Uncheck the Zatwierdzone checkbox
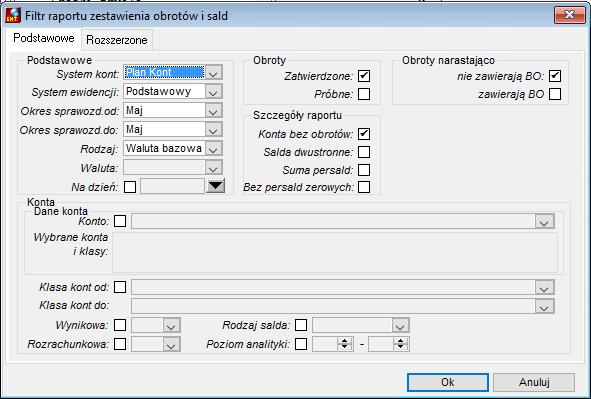The height and width of the screenshot is (399, 591). [x=364, y=76]
